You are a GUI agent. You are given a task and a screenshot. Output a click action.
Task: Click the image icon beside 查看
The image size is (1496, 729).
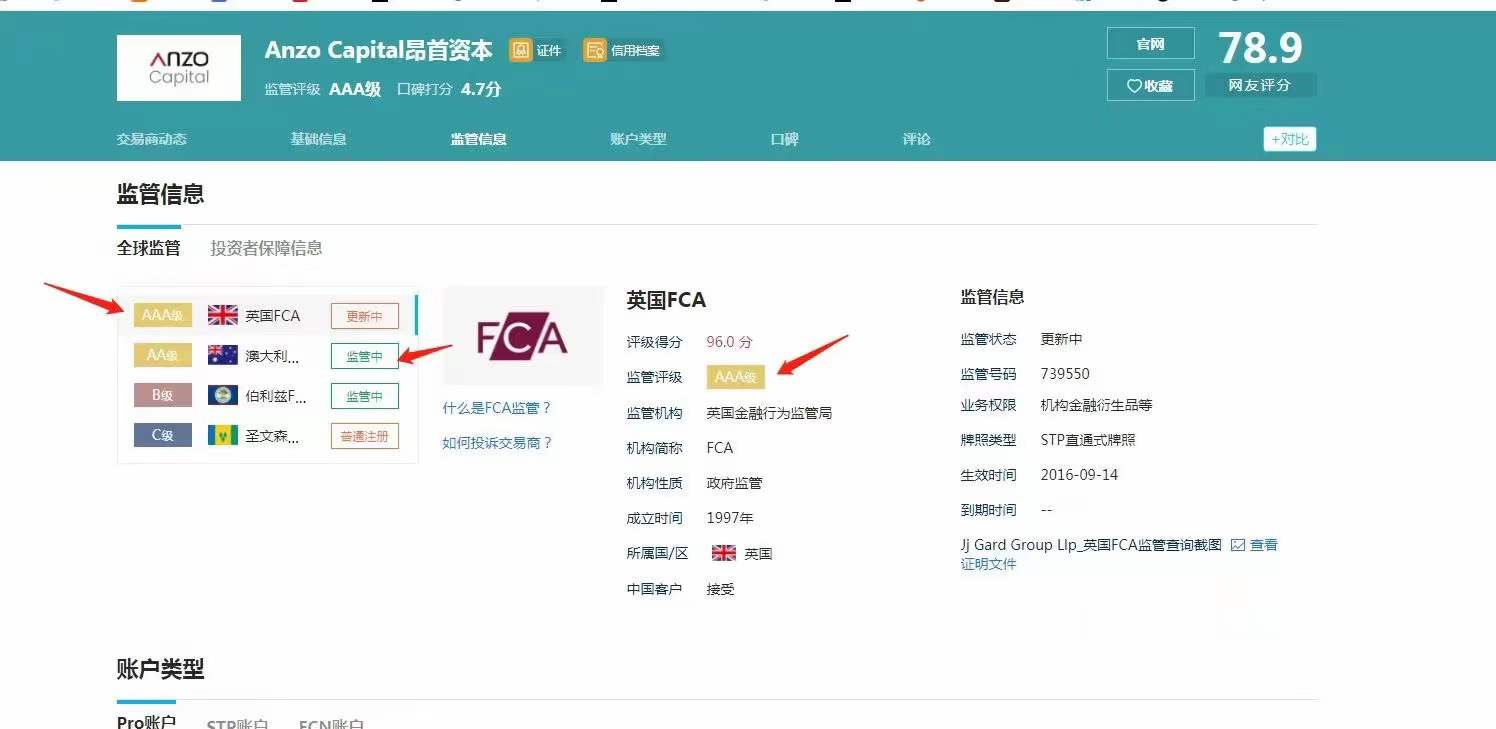click(x=1238, y=545)
